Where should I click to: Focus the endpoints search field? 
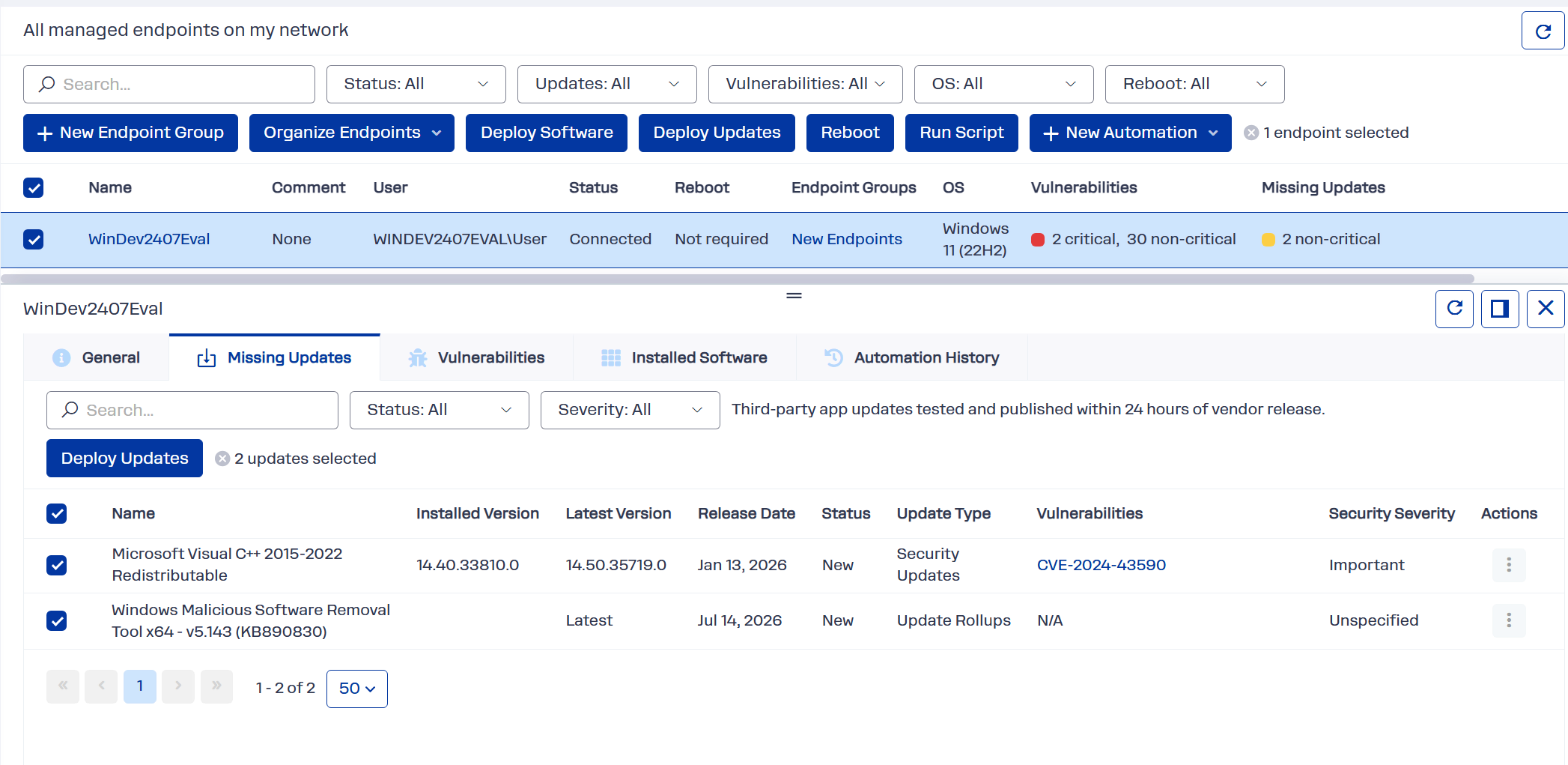pyautogui.click(x=169, y=84)
